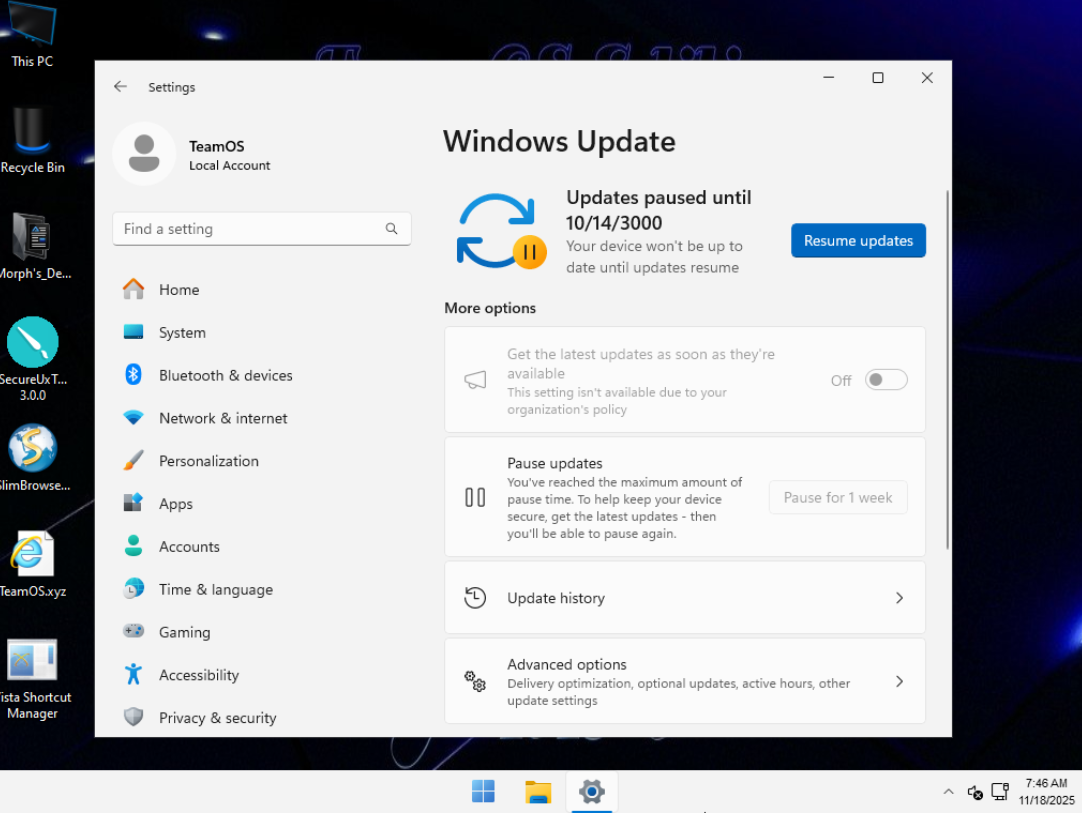Click the Privacy & security shield icon
The image size is (1082, 813).
coord(133,718)
